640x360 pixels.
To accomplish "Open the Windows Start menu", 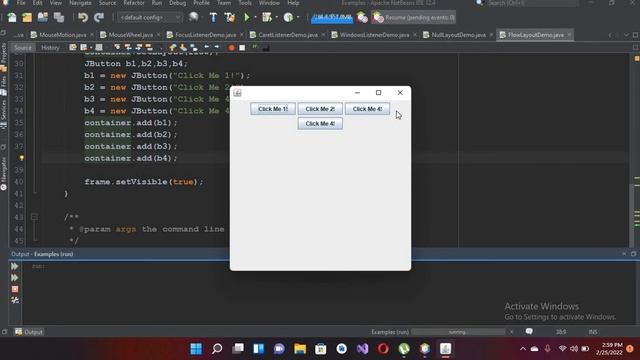I will (x=196, y=349).
